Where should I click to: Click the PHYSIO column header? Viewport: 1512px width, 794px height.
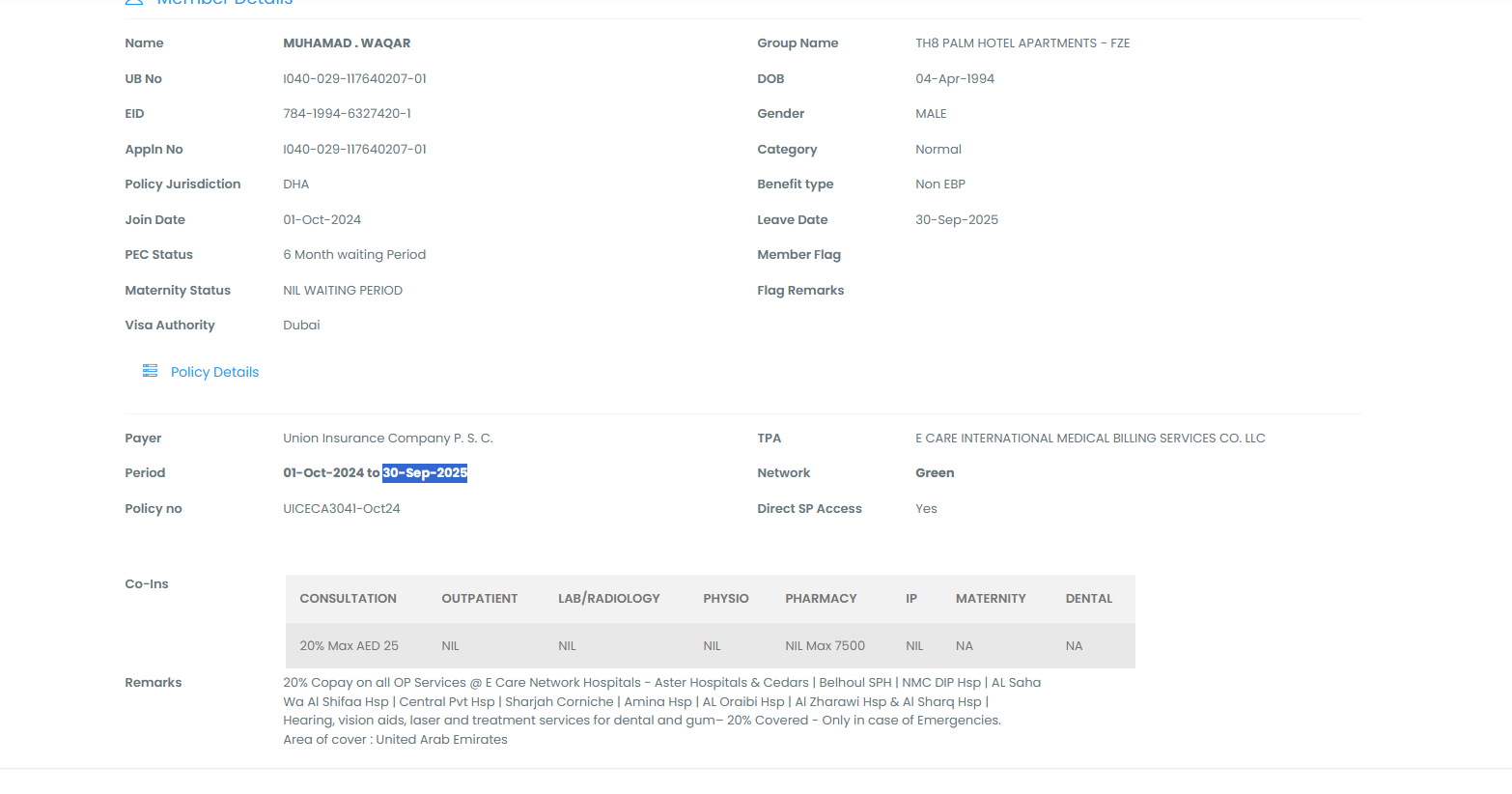726,599
